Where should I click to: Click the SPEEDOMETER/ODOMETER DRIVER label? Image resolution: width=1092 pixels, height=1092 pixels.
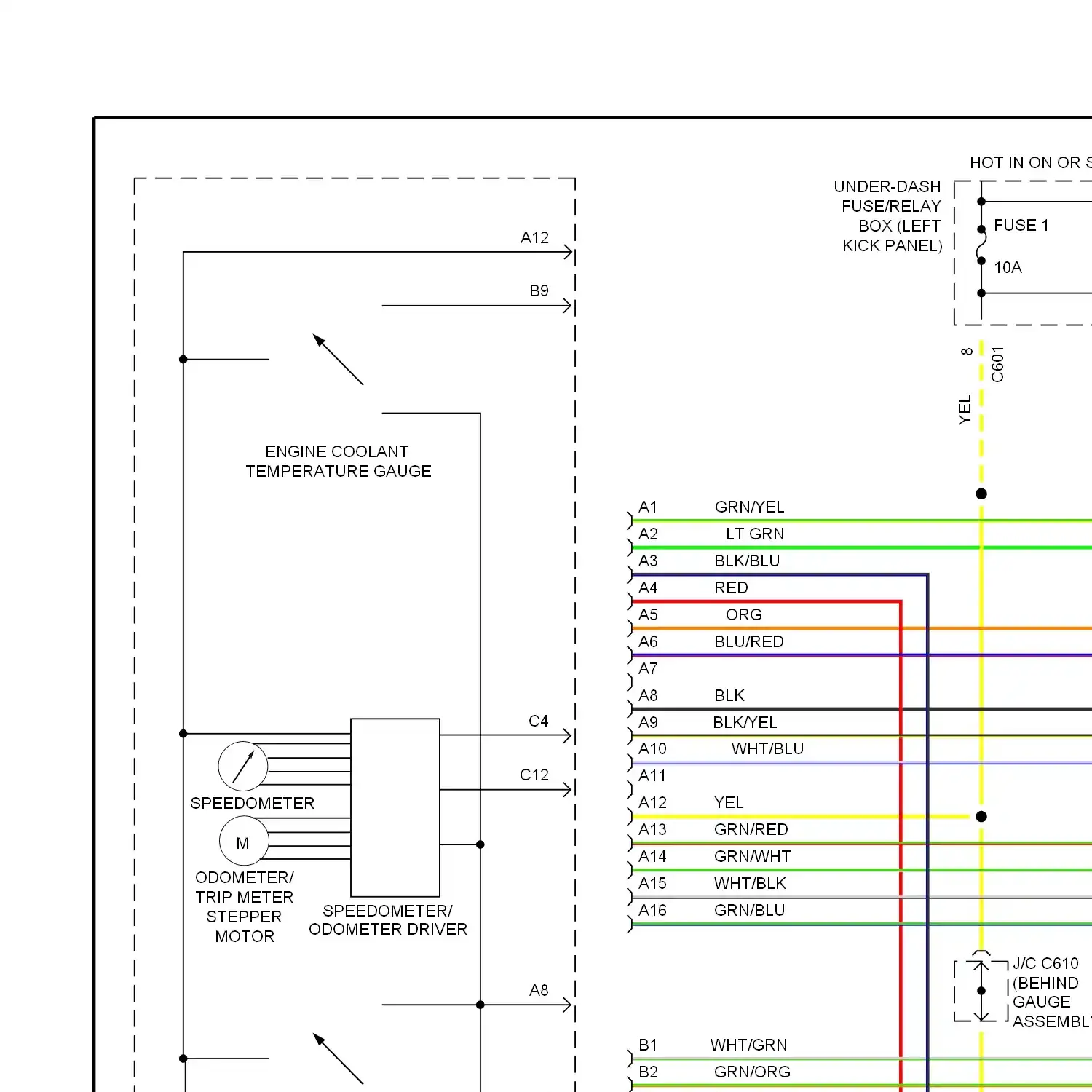click(388, 920)
